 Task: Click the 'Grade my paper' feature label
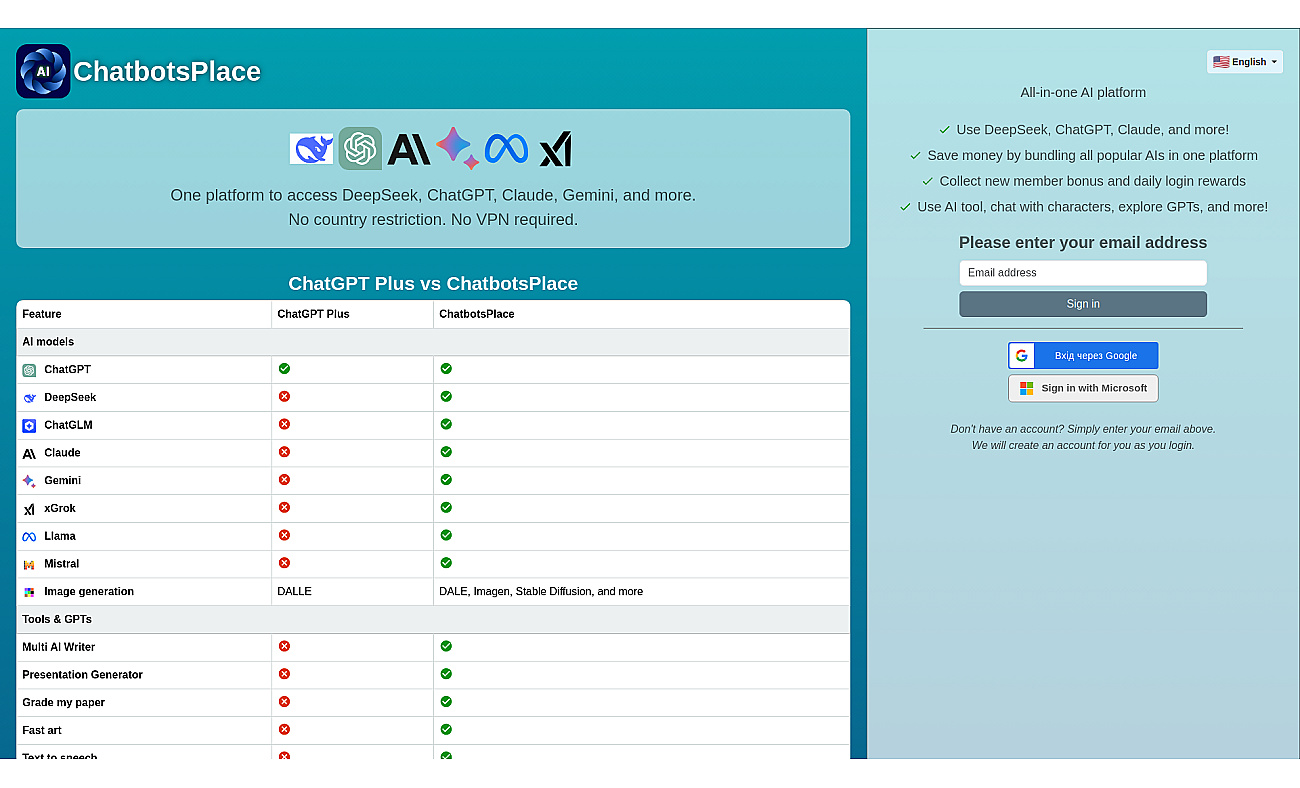point(63,703)
